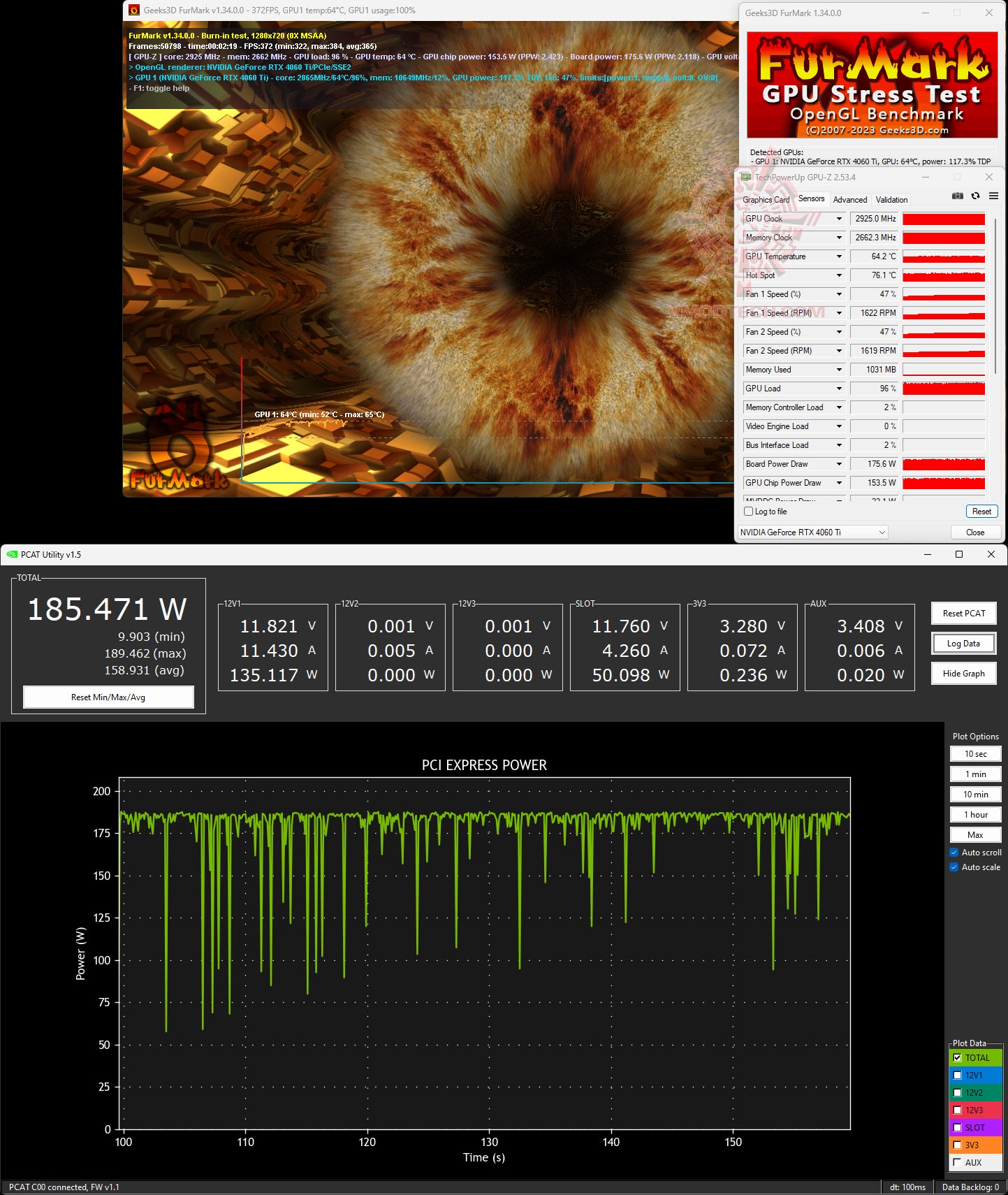Close the GPU-Z window with the X
This screenshot has height=1195, width=1008.
[988, 178]
